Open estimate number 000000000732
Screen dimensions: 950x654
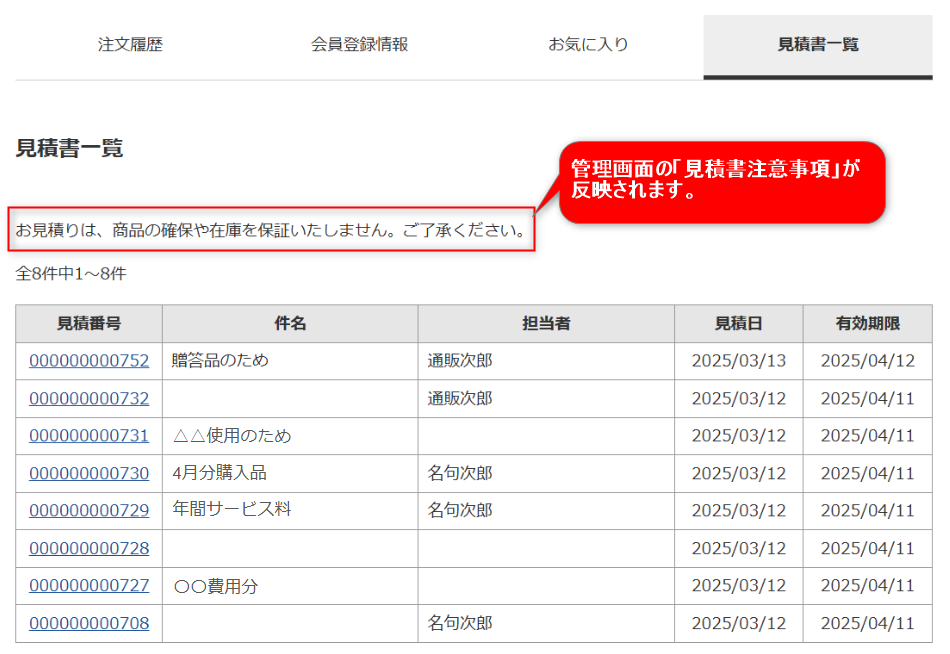click(89, 398)
